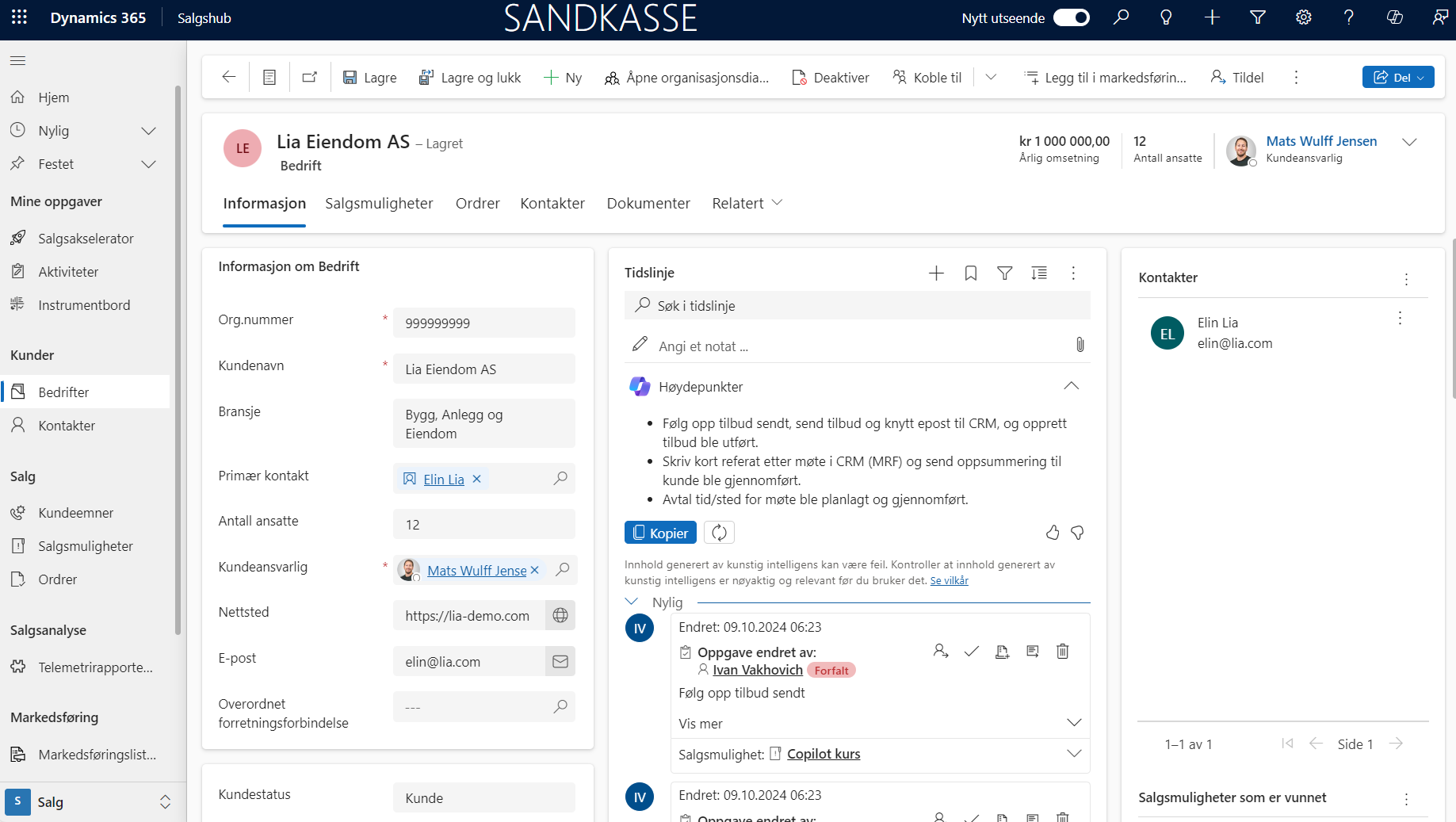
Task: Open the Dynamics 365 app launcher grid
Action: (19, 17)
